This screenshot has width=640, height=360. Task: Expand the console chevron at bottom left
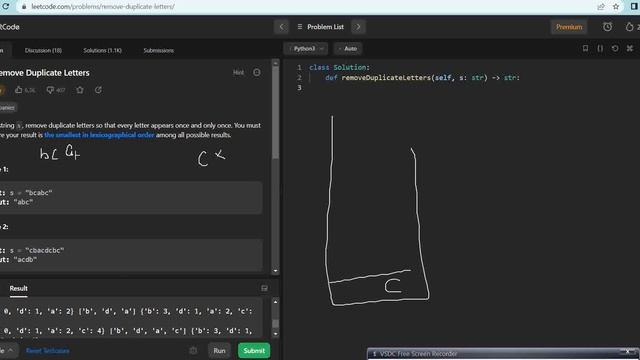click(x=10, y=351)
